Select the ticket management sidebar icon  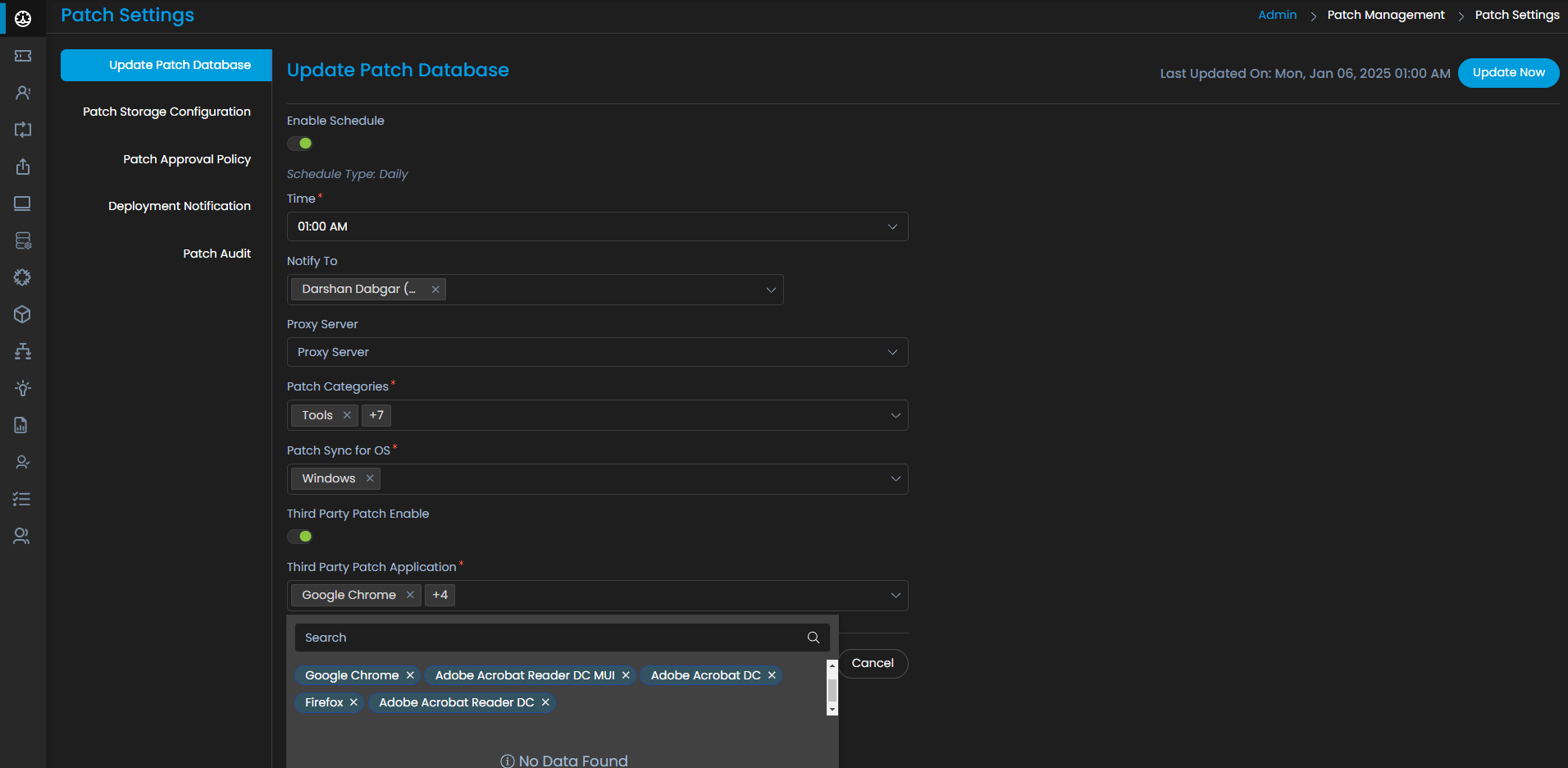pyautogui.click(x=22, y=55)
